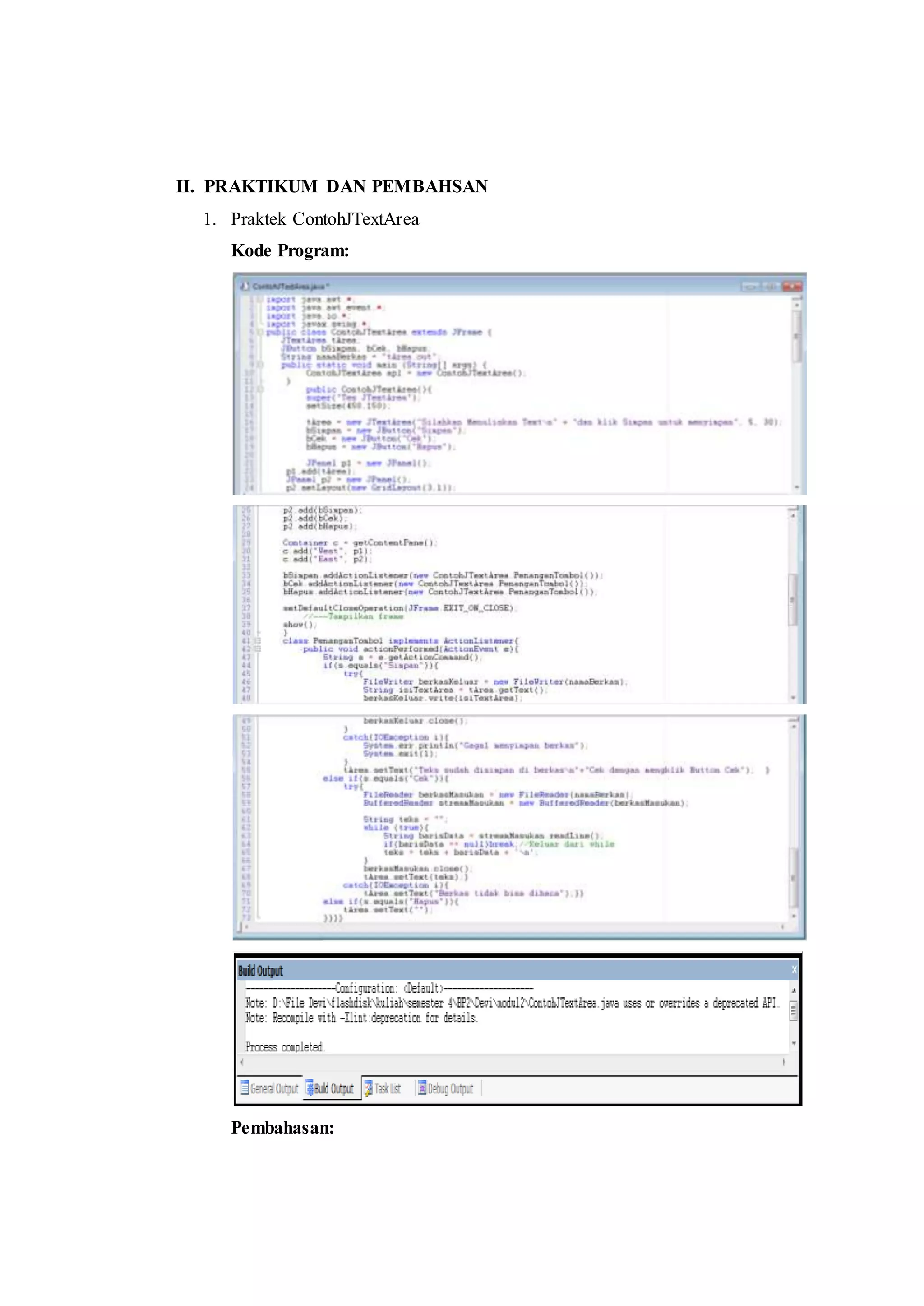This screenshot has width=924, height=1306.
Task: Close the Build Output panel with X
Action: coord(794,970)
